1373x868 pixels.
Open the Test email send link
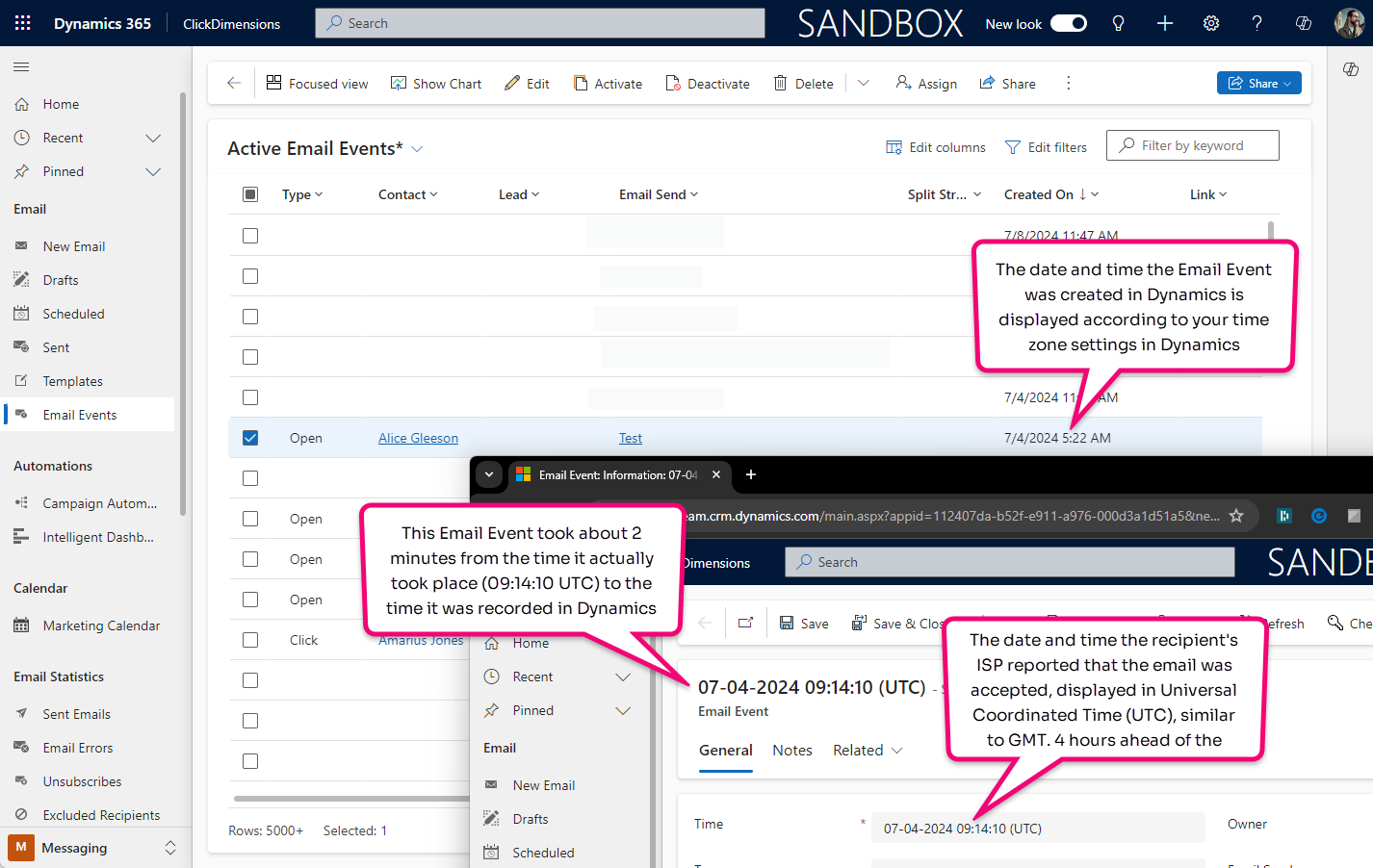[631, 438]
